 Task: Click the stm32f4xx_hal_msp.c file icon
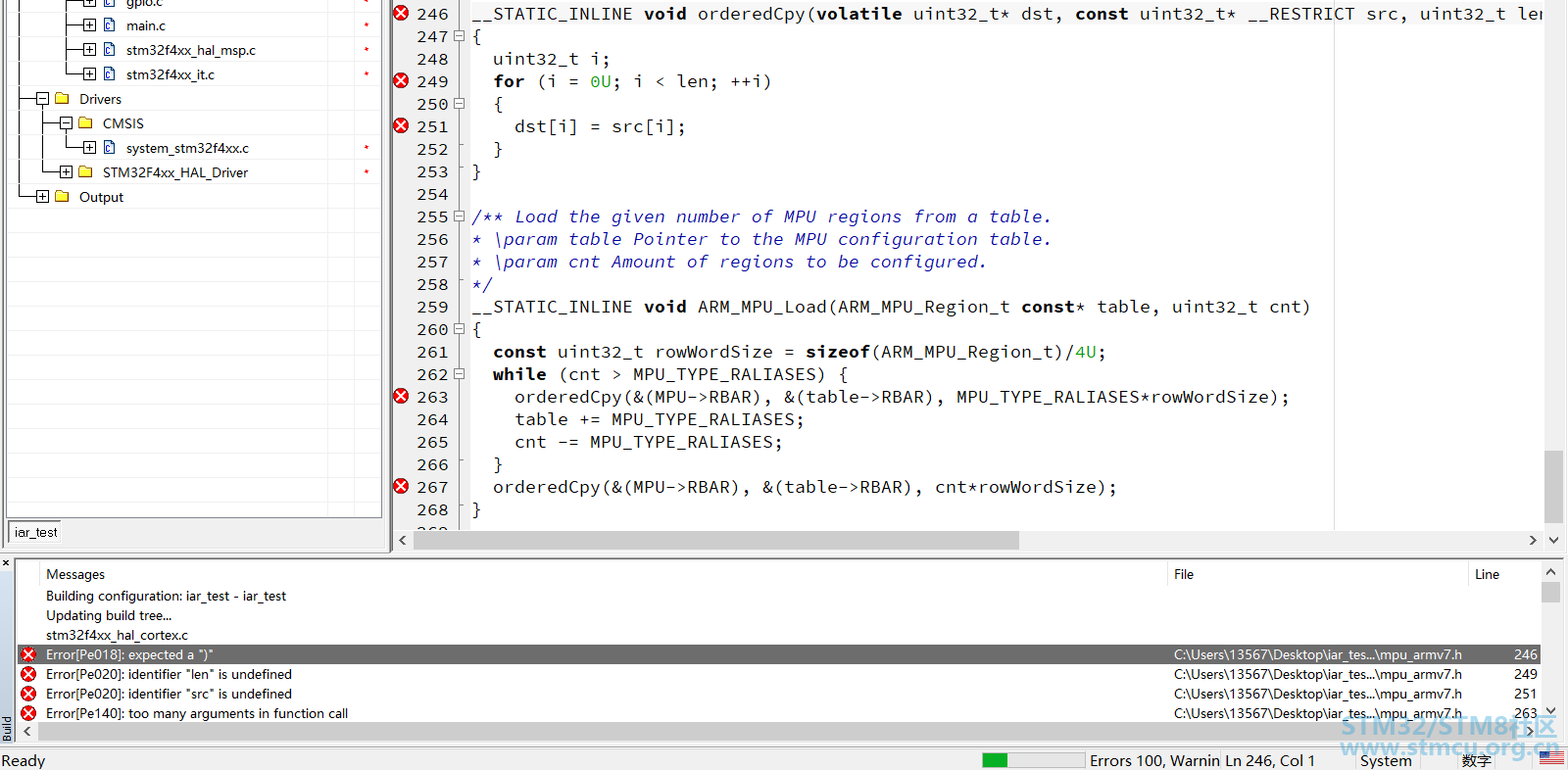pos(110,50)
